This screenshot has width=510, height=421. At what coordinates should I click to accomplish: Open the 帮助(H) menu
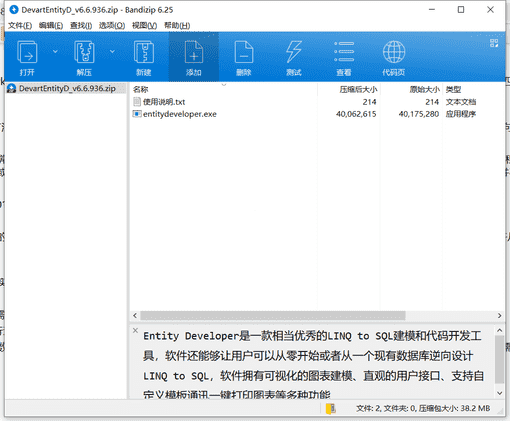click(177, 25)
